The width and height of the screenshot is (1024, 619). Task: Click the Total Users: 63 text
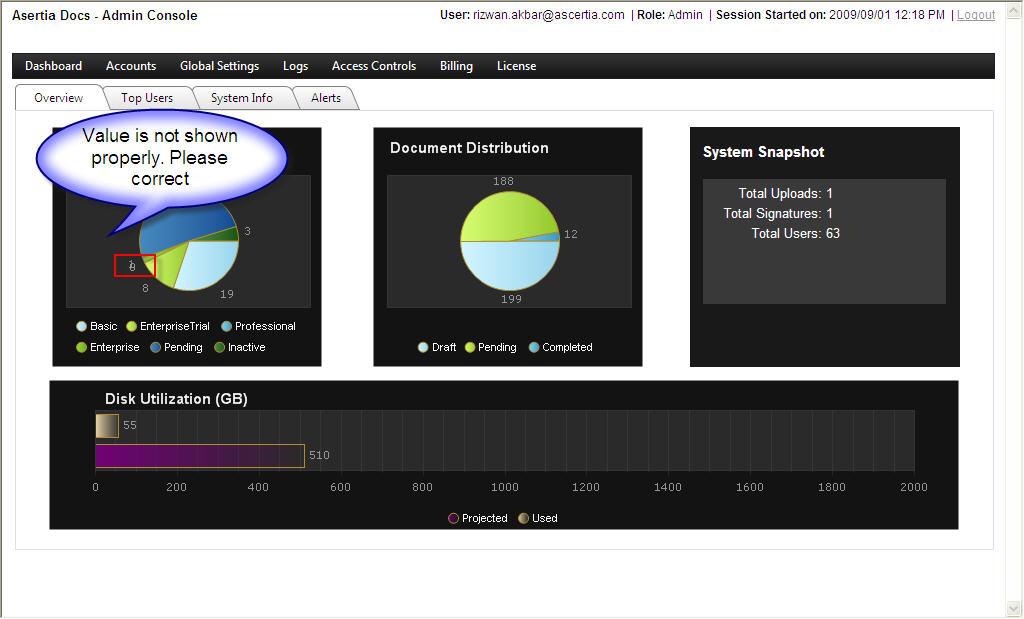coord(795,234)
